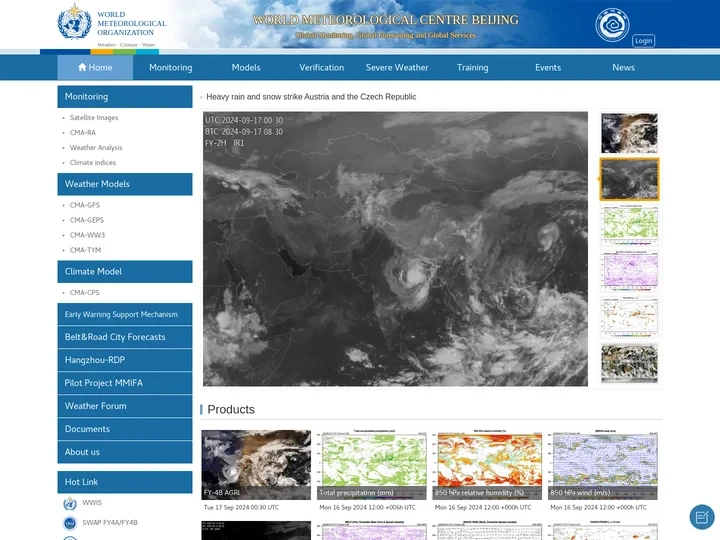Image resolution: width=720 pixels, height=540 pixels.
Task: Select the first color satellite carousel thumbnail
Action: [x=629, y=133]
